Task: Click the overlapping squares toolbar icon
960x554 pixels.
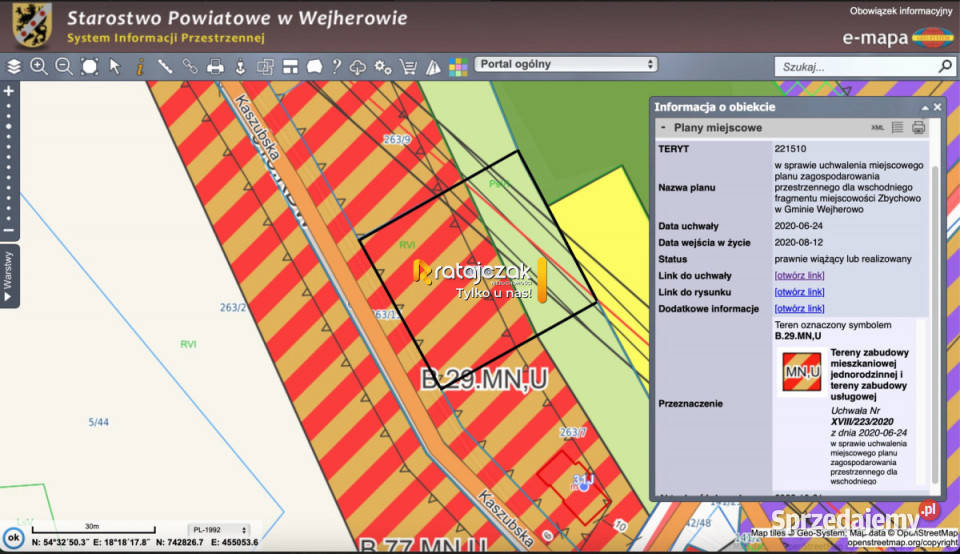Action: (x=265, y=66)
